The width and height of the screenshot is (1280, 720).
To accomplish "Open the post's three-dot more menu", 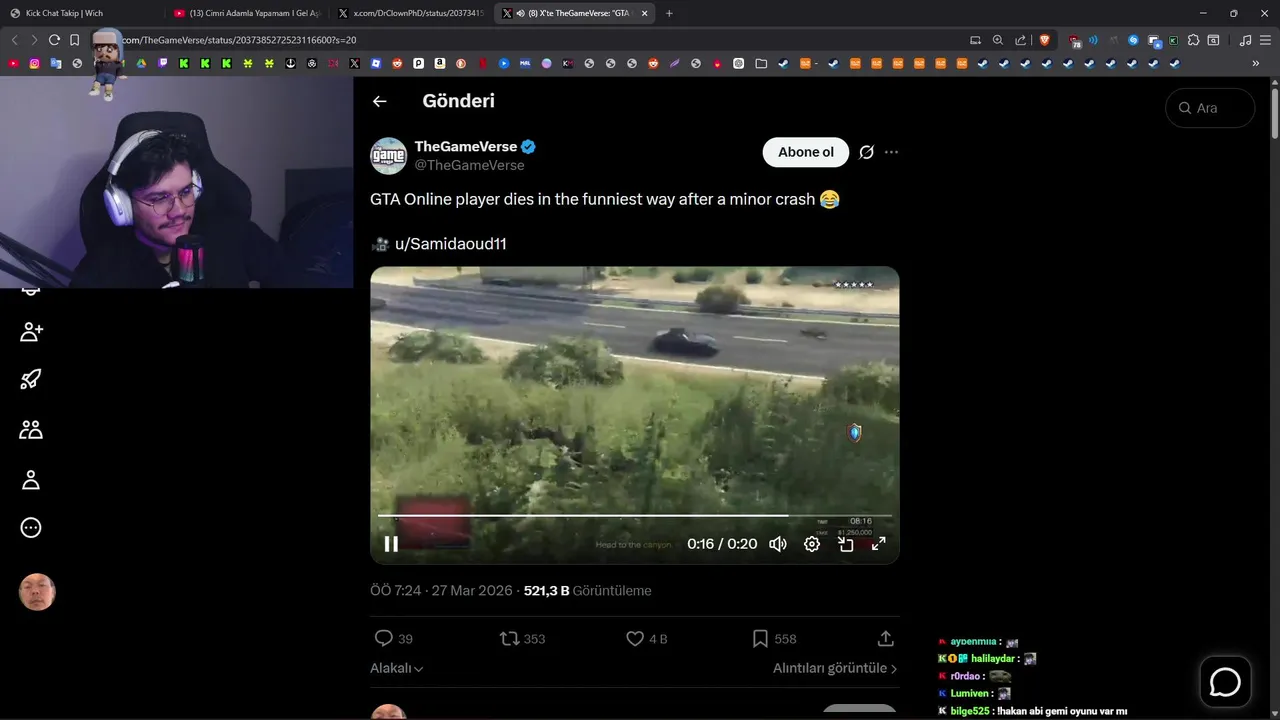I will click(x=891, y=152).
